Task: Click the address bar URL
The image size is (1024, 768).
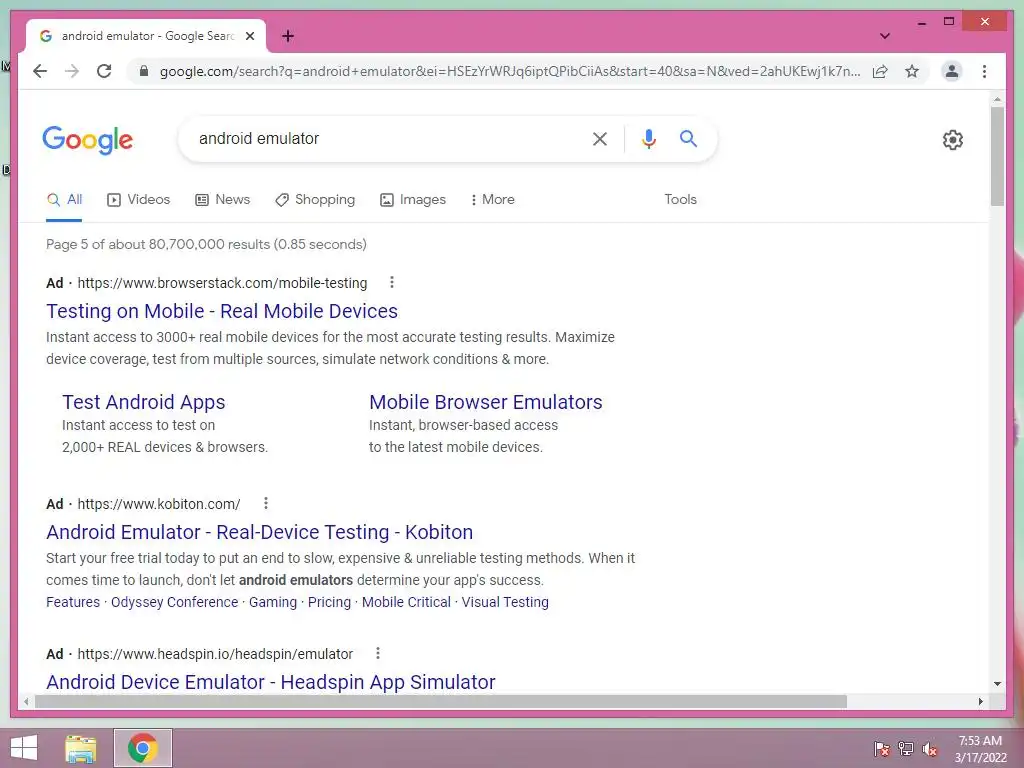Action: click(509, 71)
